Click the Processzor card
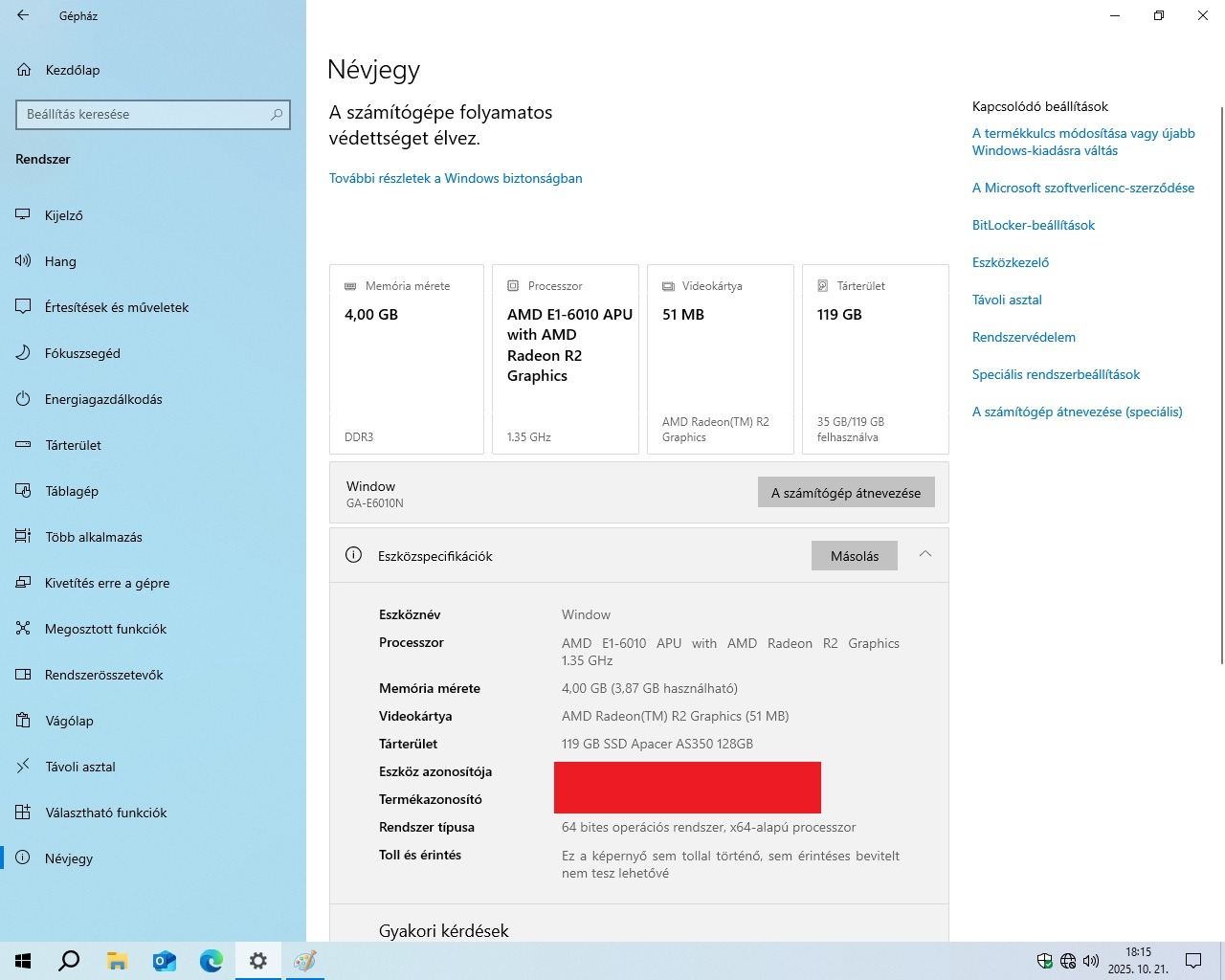Image resolution: width=1225 pixels, height=980 pixels. [x=566, y=359]
